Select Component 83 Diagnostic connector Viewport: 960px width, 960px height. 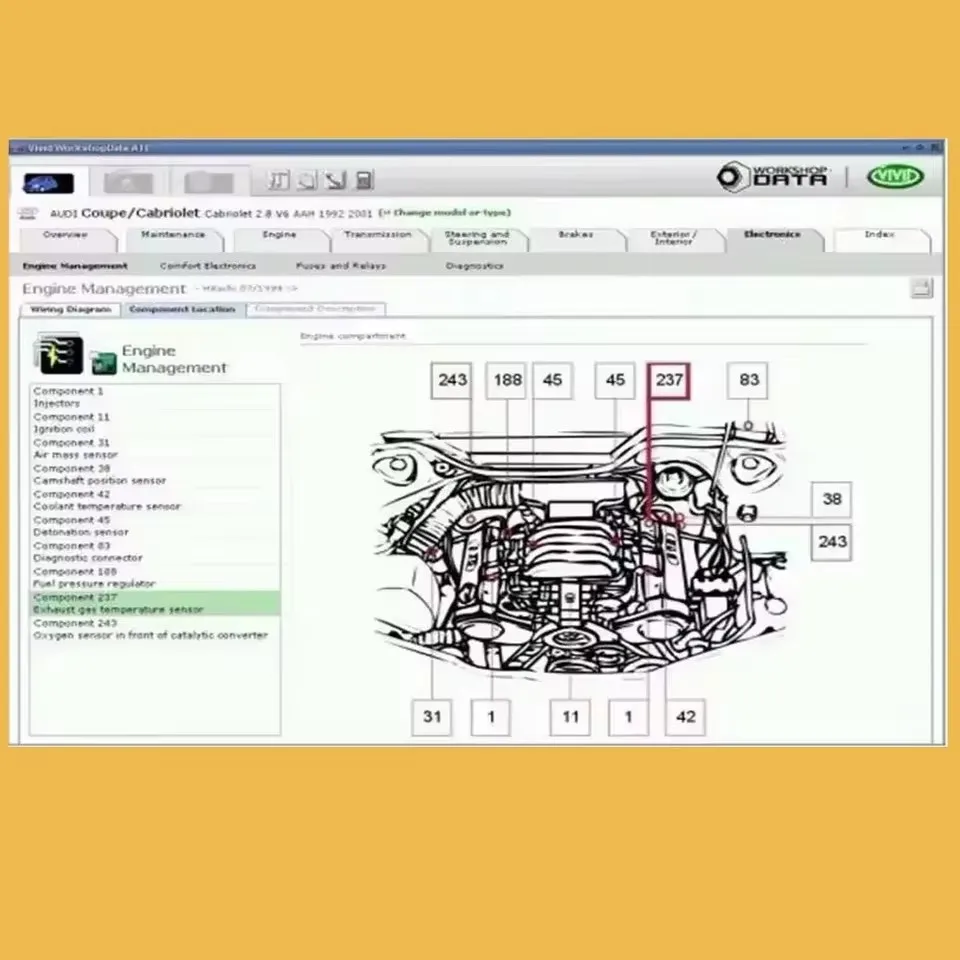(154, 552)
